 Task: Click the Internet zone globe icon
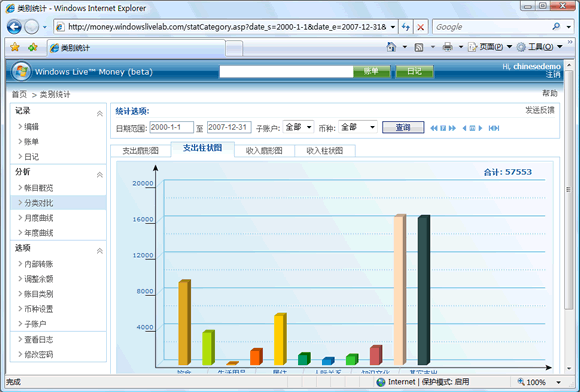coord(381,382)
